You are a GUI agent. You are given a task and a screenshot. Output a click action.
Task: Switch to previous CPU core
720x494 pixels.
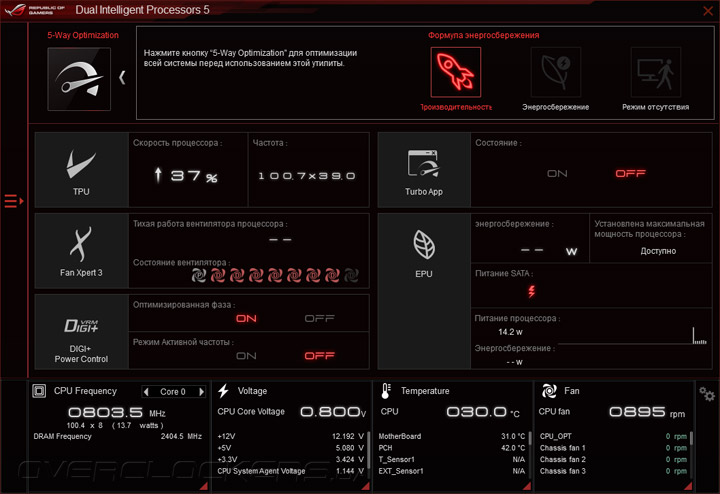coord(146,392)
